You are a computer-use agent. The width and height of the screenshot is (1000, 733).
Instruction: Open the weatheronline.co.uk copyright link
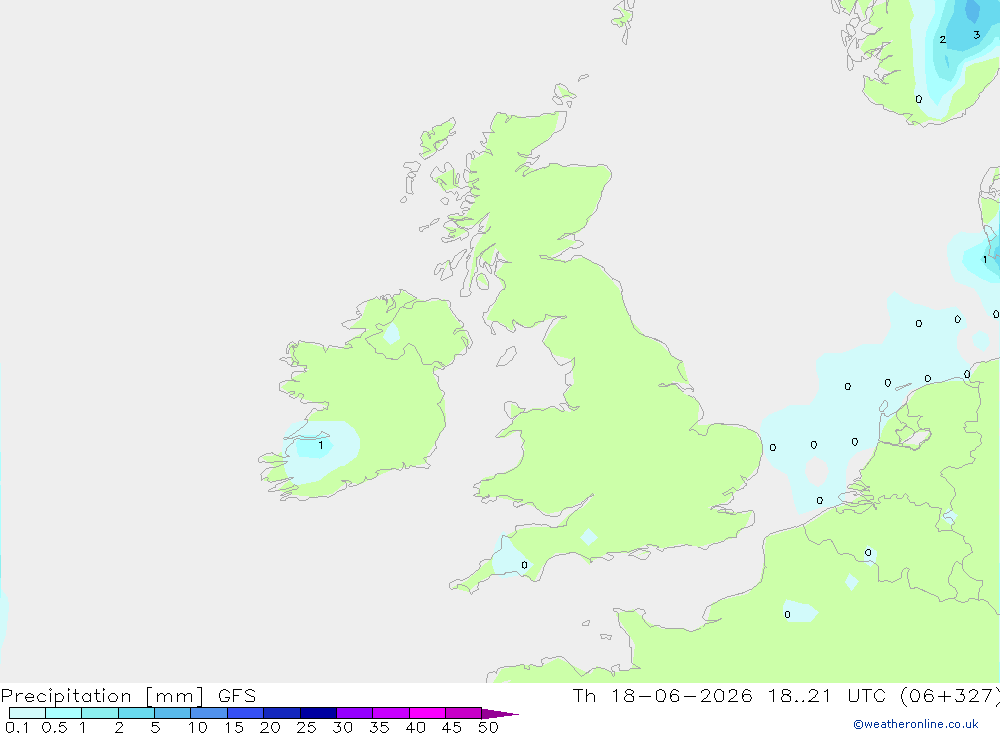(x=916, y=724)
